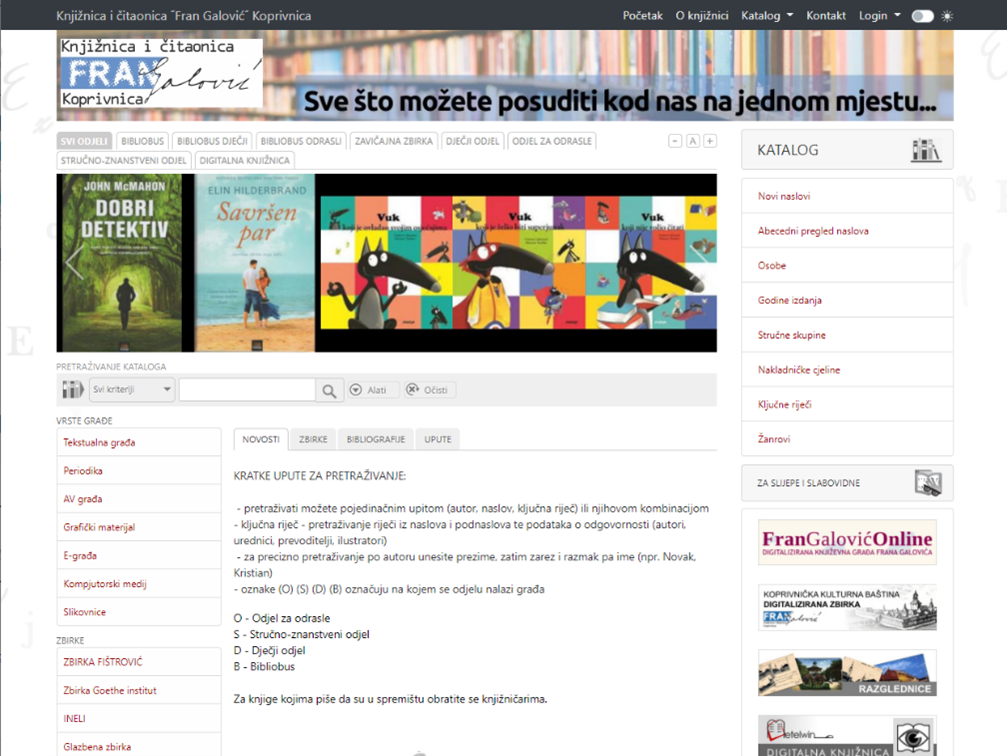Open E-građa material type
Image resolution: width=1007 pixels, height=756 pixels.
[x=139, y=555]
